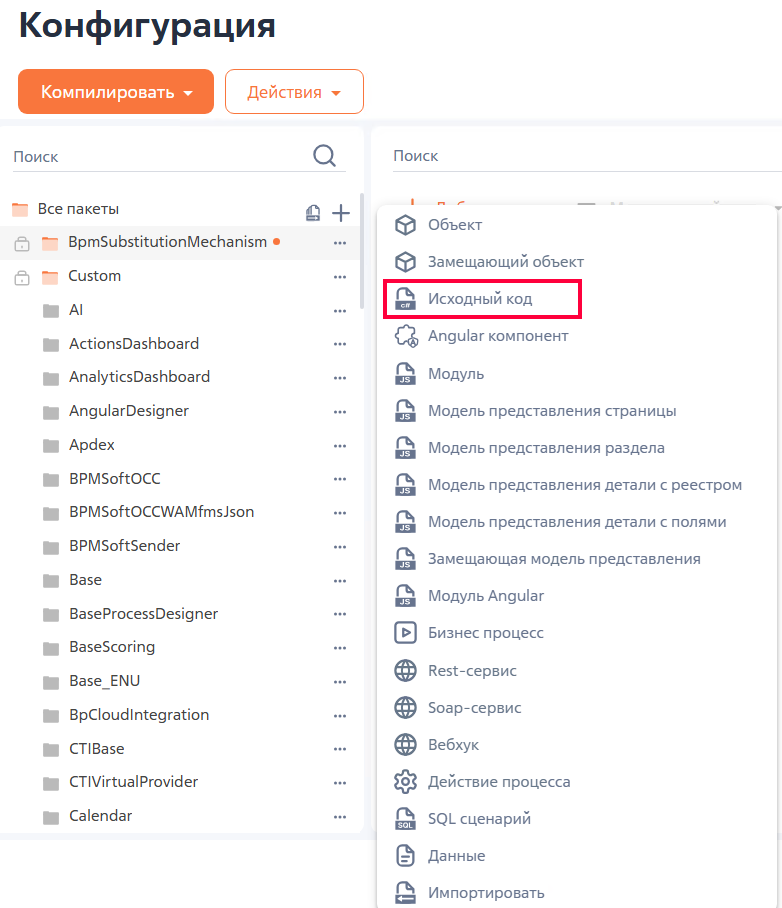Click the install-package icon beside Все пакеты
782x908 pixels.
(x=313, y=213)
